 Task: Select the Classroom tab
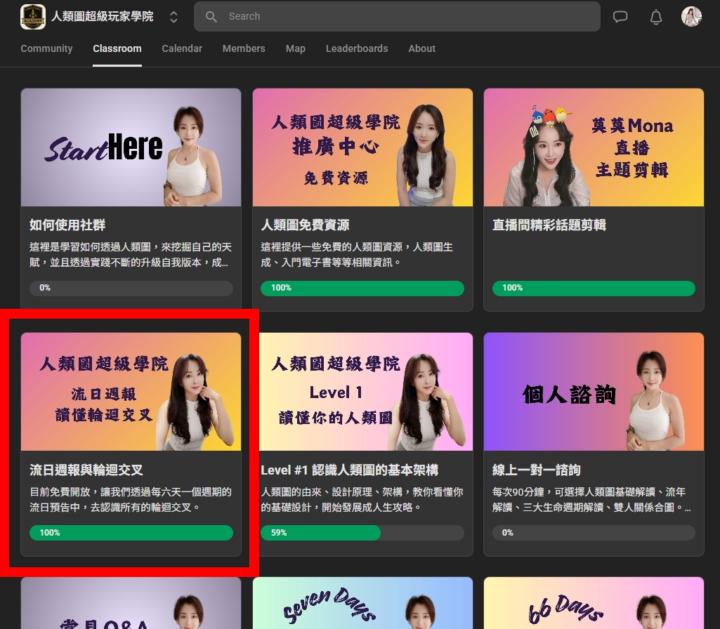117,48
